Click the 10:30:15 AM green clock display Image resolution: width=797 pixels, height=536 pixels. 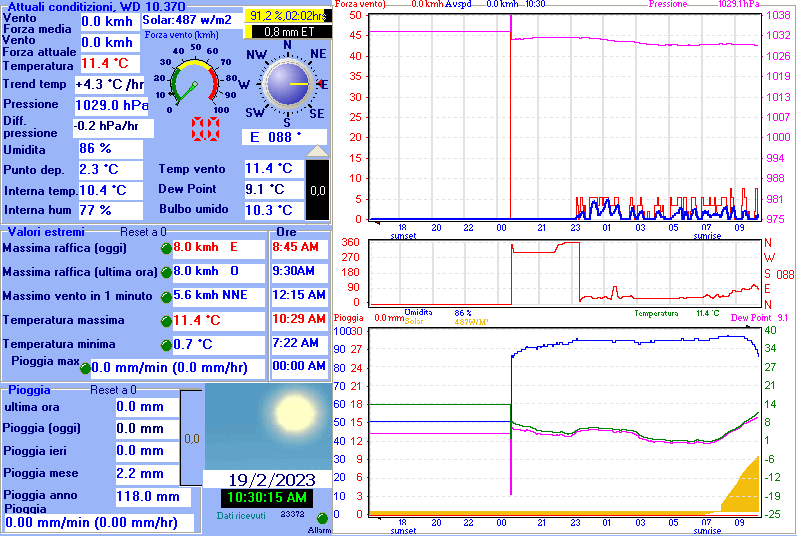point(267,497)
